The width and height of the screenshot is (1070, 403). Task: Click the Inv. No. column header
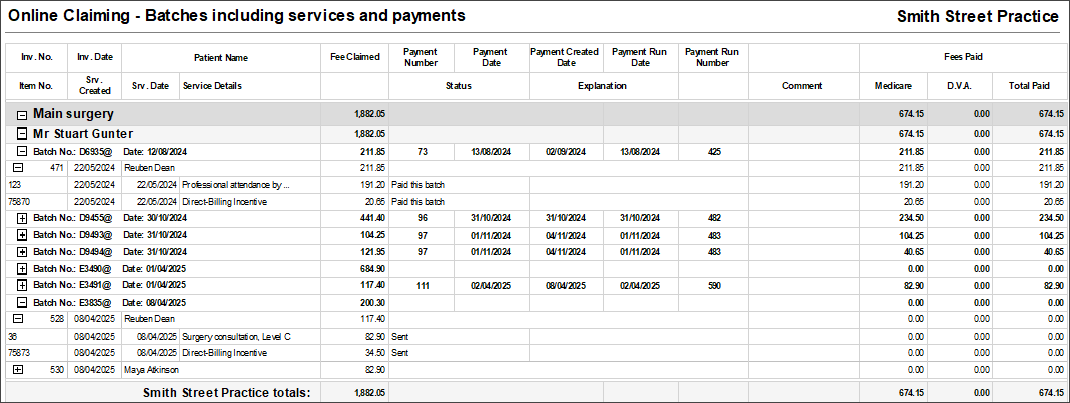pos(37,57)
